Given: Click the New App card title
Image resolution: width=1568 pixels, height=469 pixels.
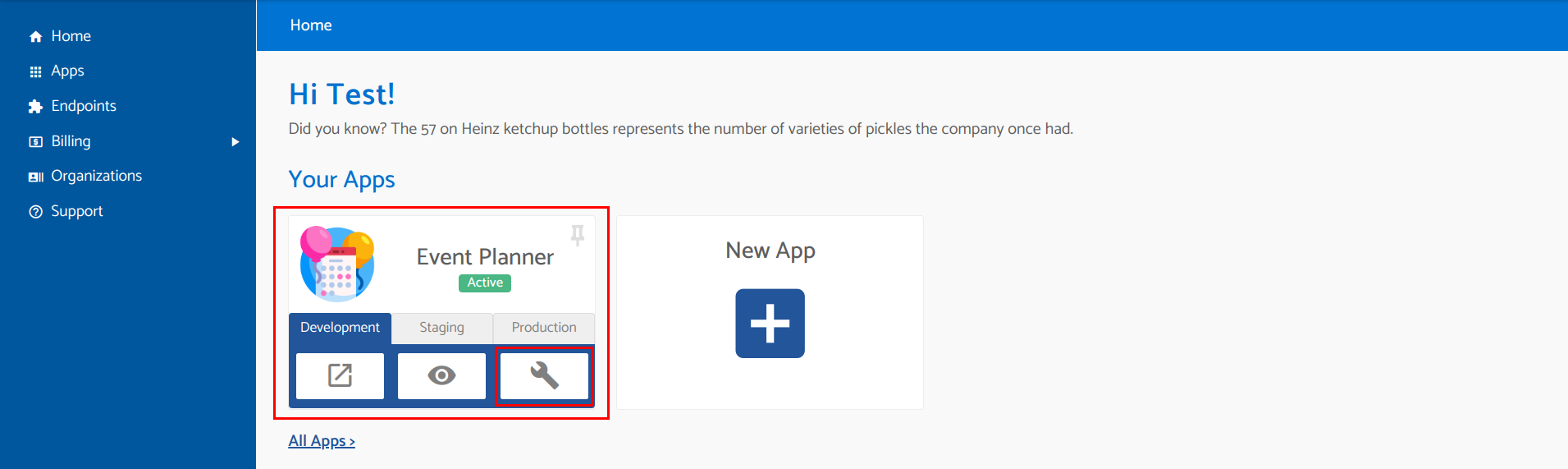Looking at the screenshot, I should [x=770, y=251].
